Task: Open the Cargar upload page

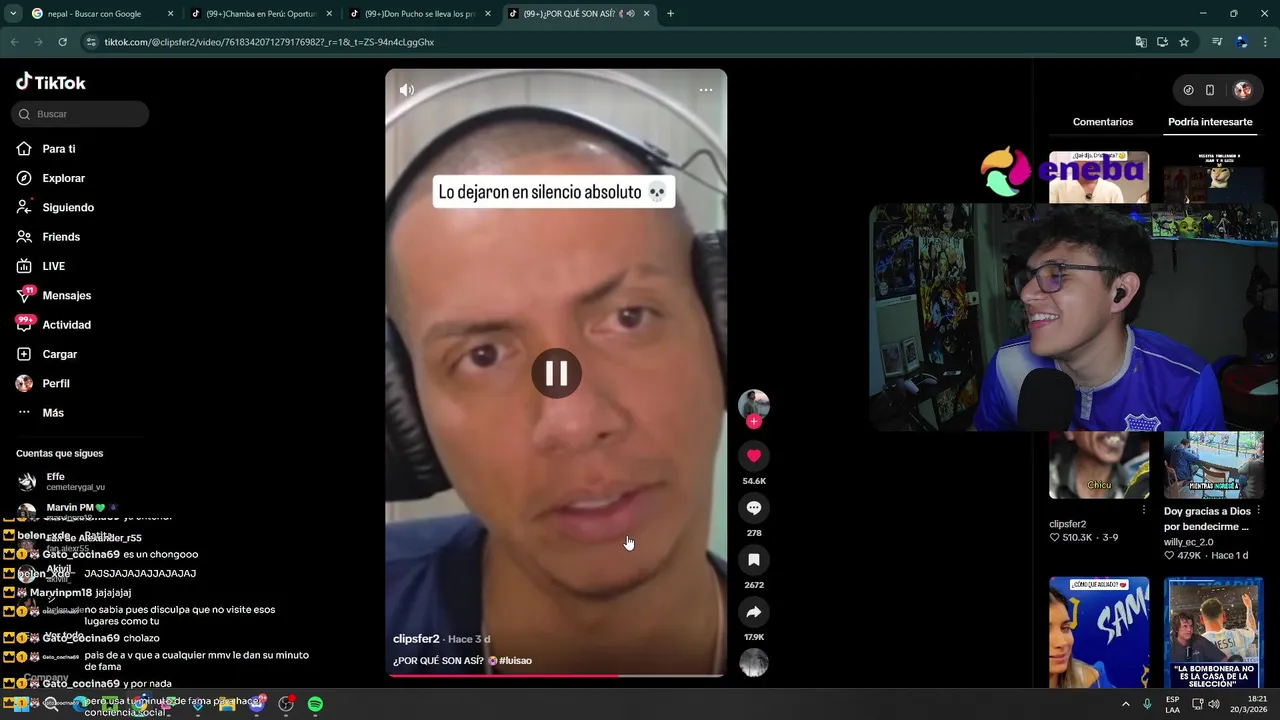Action: click(x=60, y=354)
